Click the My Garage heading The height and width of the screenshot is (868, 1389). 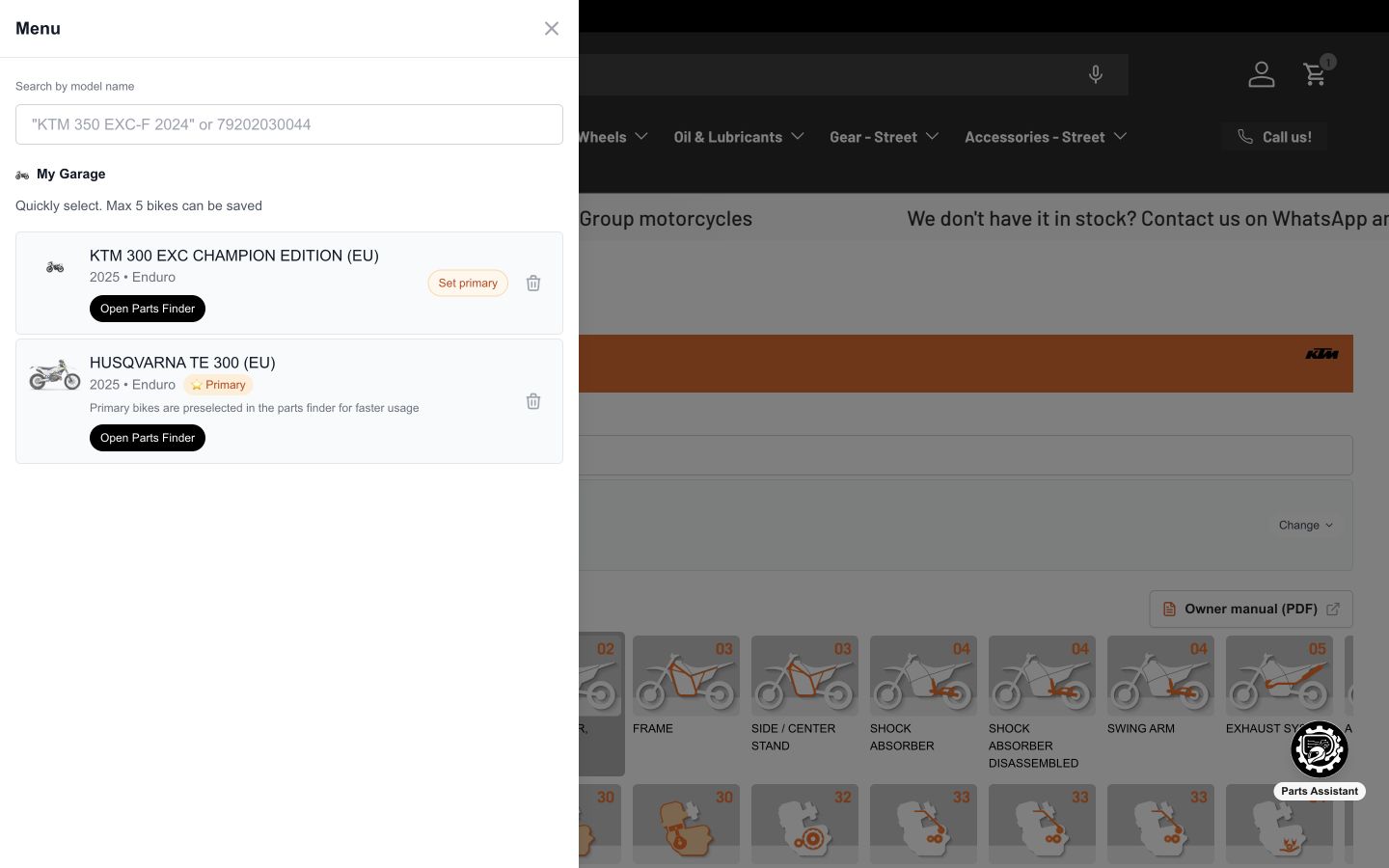click(71, 175)
